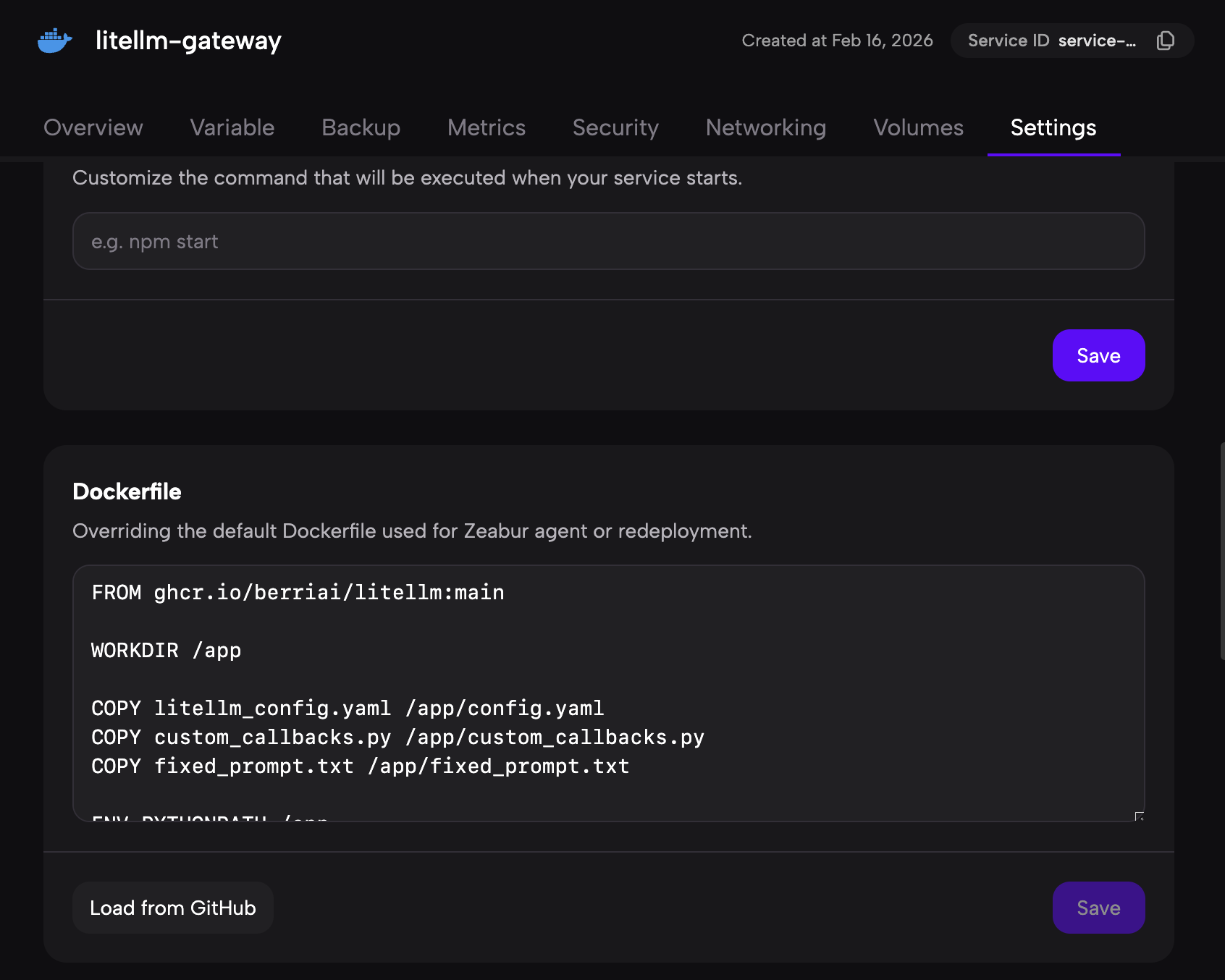Switch to the Variable tab
Image resolution: width=1225 pixels, height=980 pixels.
[x=232, y=127]
